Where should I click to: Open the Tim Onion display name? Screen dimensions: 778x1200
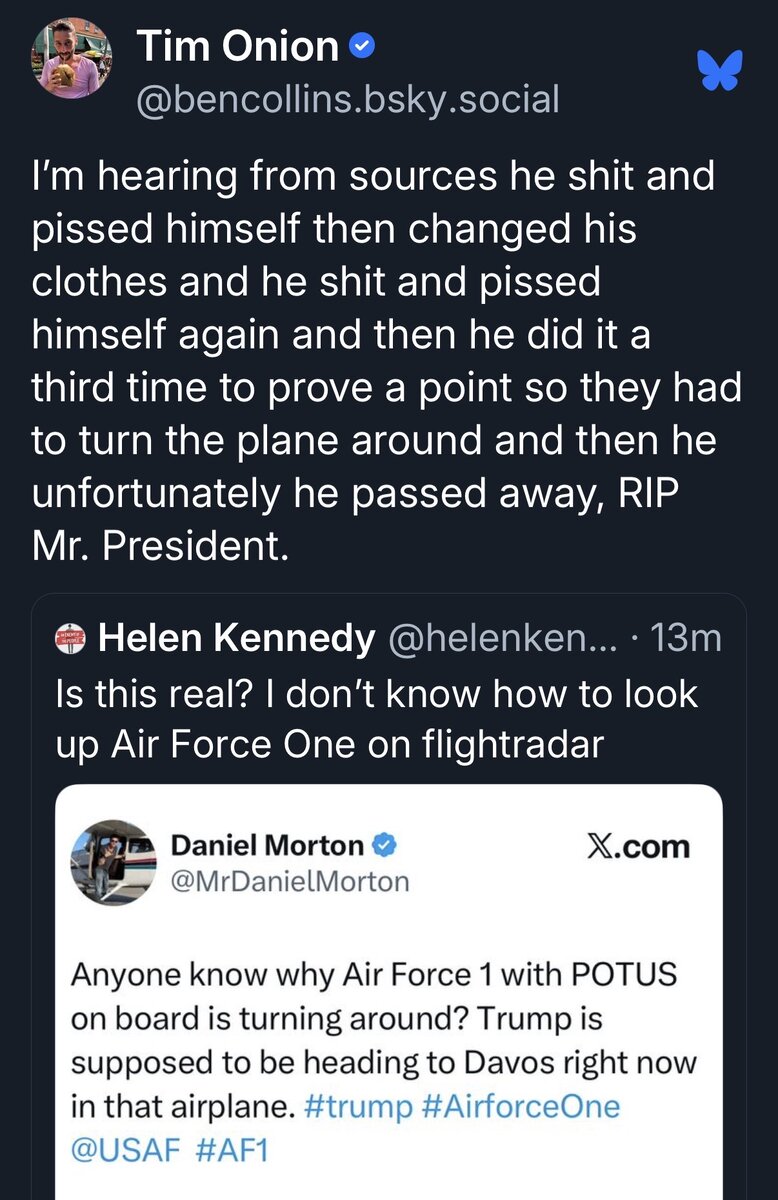237,46
